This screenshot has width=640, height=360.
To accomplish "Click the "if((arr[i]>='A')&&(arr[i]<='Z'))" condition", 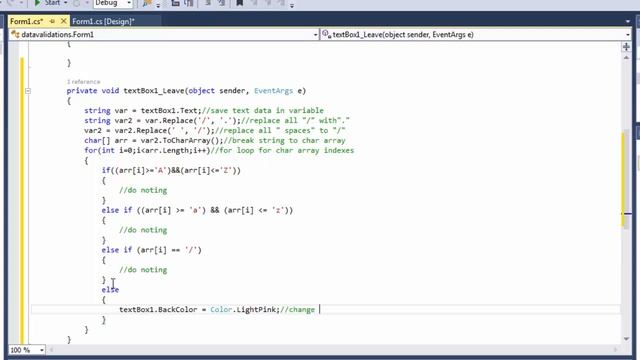I will [171, 170].
